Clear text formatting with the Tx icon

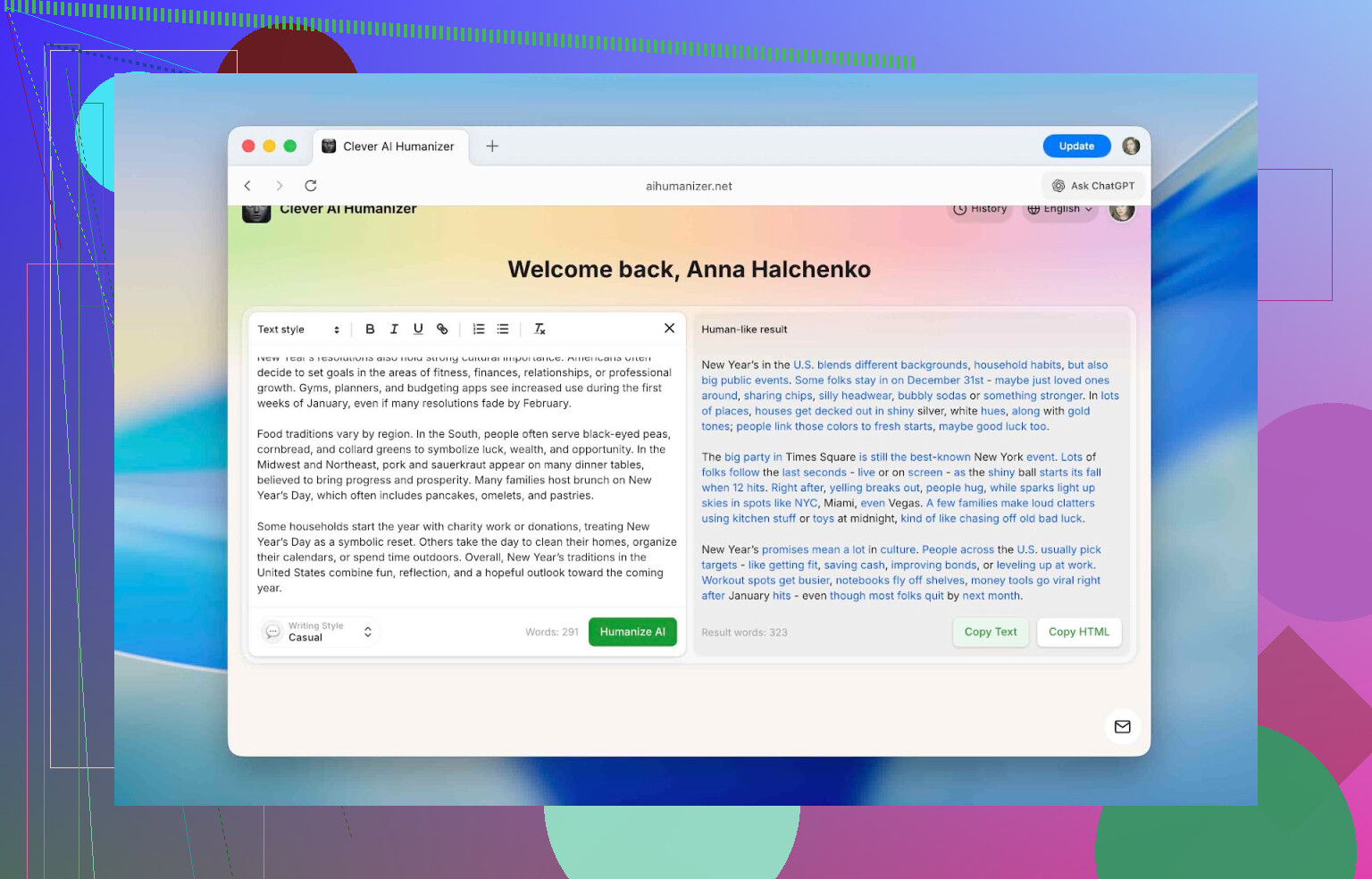click(x=540, y=329)
